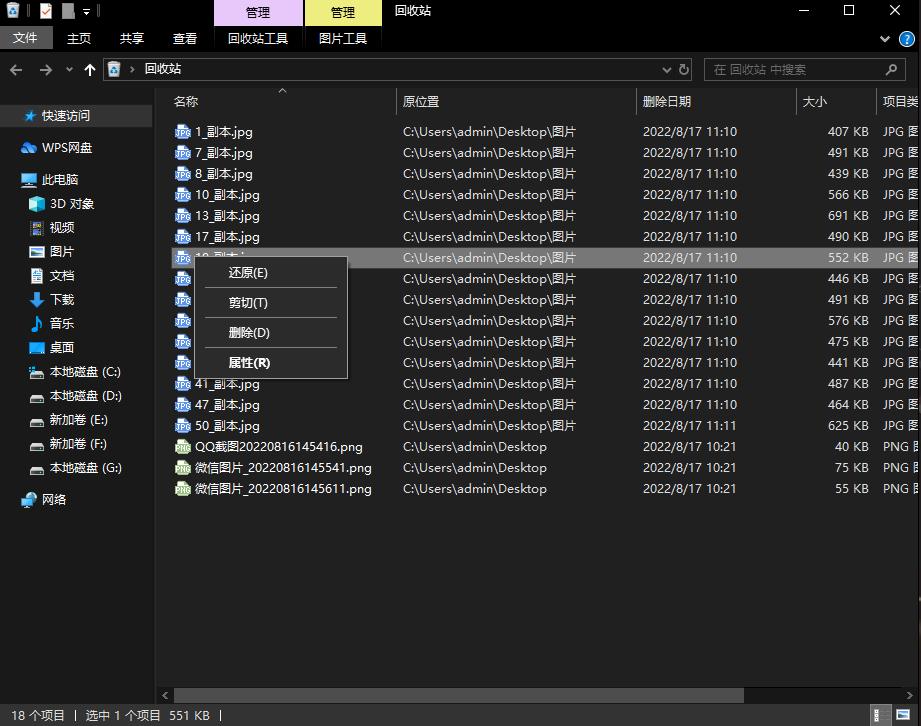Image resolution: width=921 pixels, height=726 pixels.
Task: Open the 图片工具 ribbon tab
Action: [x=343, y=39]
